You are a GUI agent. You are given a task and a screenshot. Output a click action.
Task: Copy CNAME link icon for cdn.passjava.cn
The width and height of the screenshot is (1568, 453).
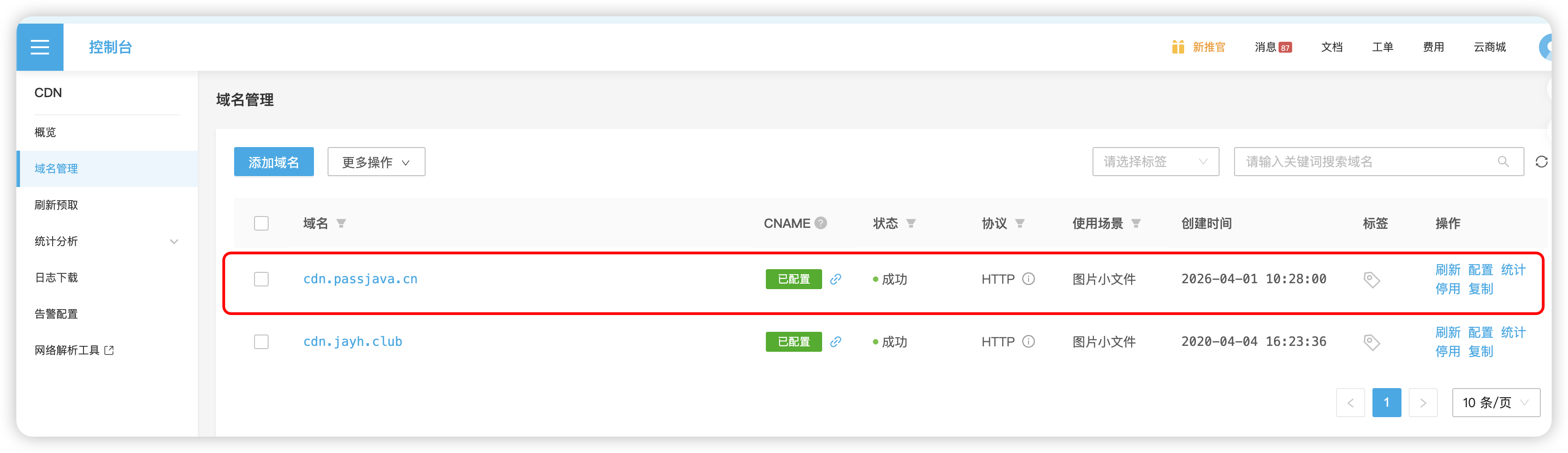point(836,280)
